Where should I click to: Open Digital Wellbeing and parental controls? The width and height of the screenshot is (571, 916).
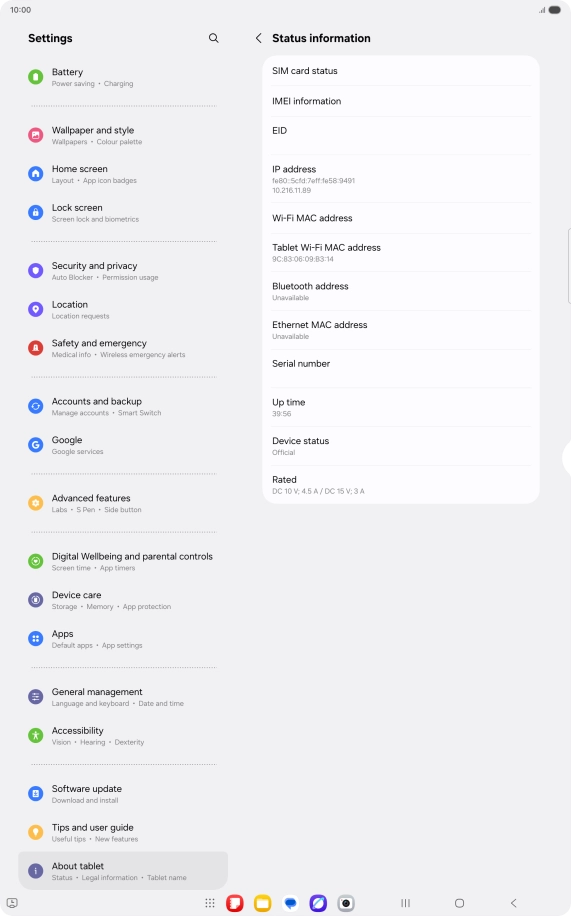click(123, 561)
